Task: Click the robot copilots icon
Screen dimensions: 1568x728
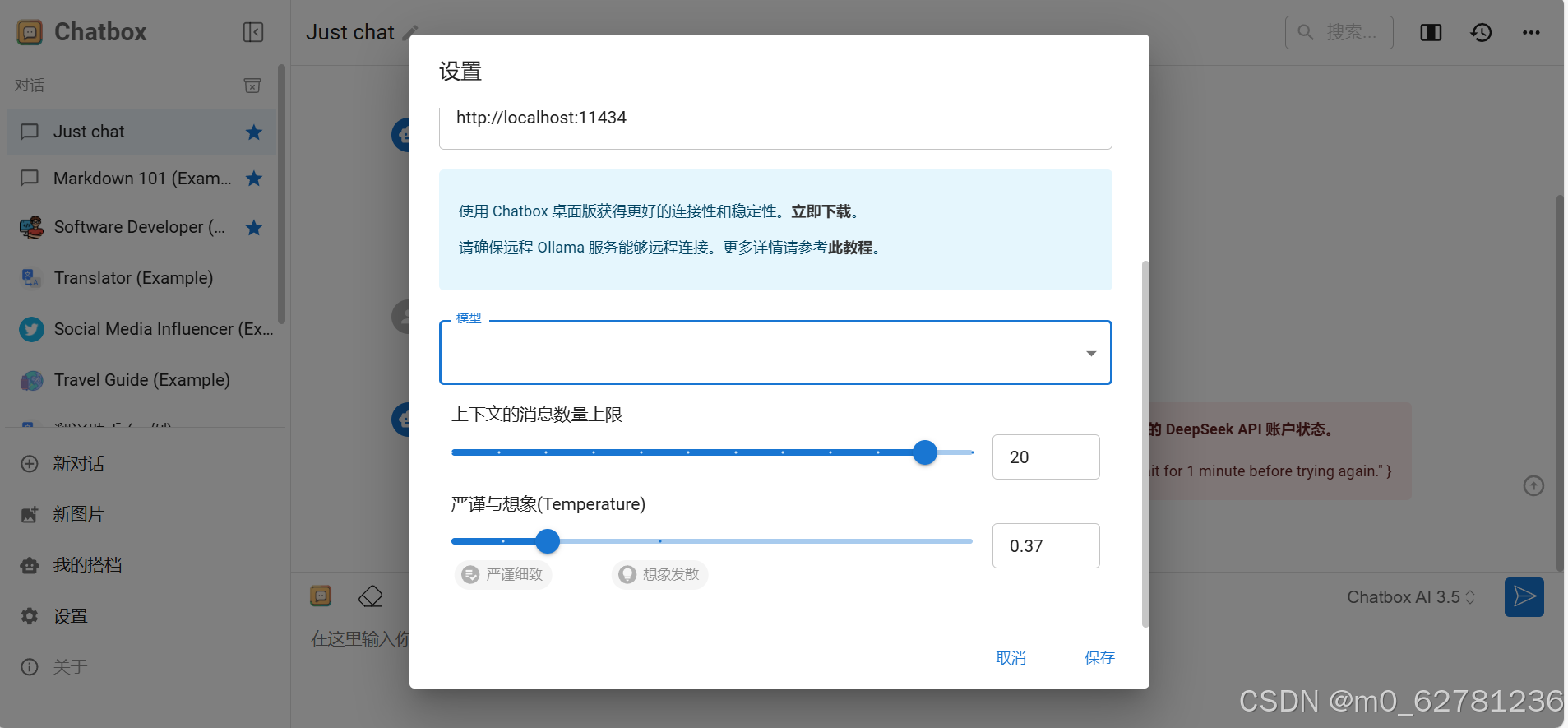Action: [30, 565]
